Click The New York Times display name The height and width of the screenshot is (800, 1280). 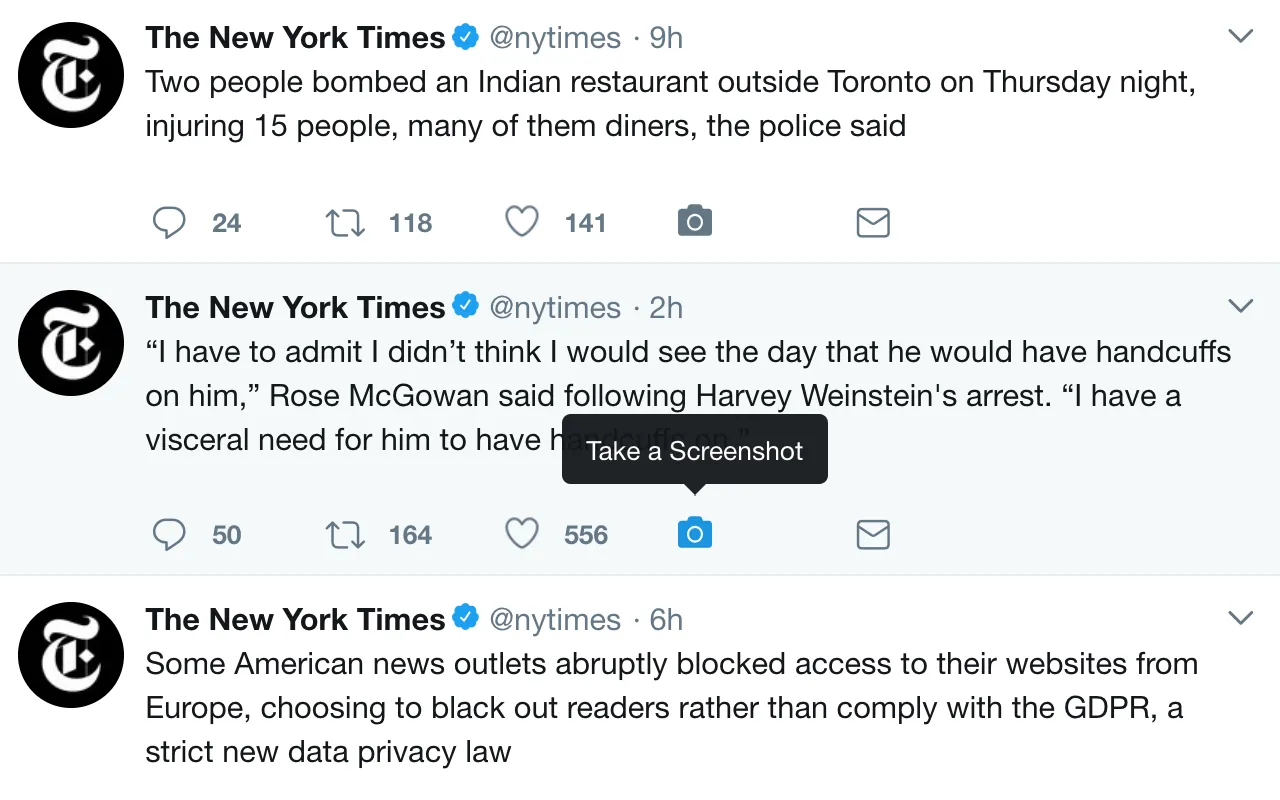[x=294, y=37]
